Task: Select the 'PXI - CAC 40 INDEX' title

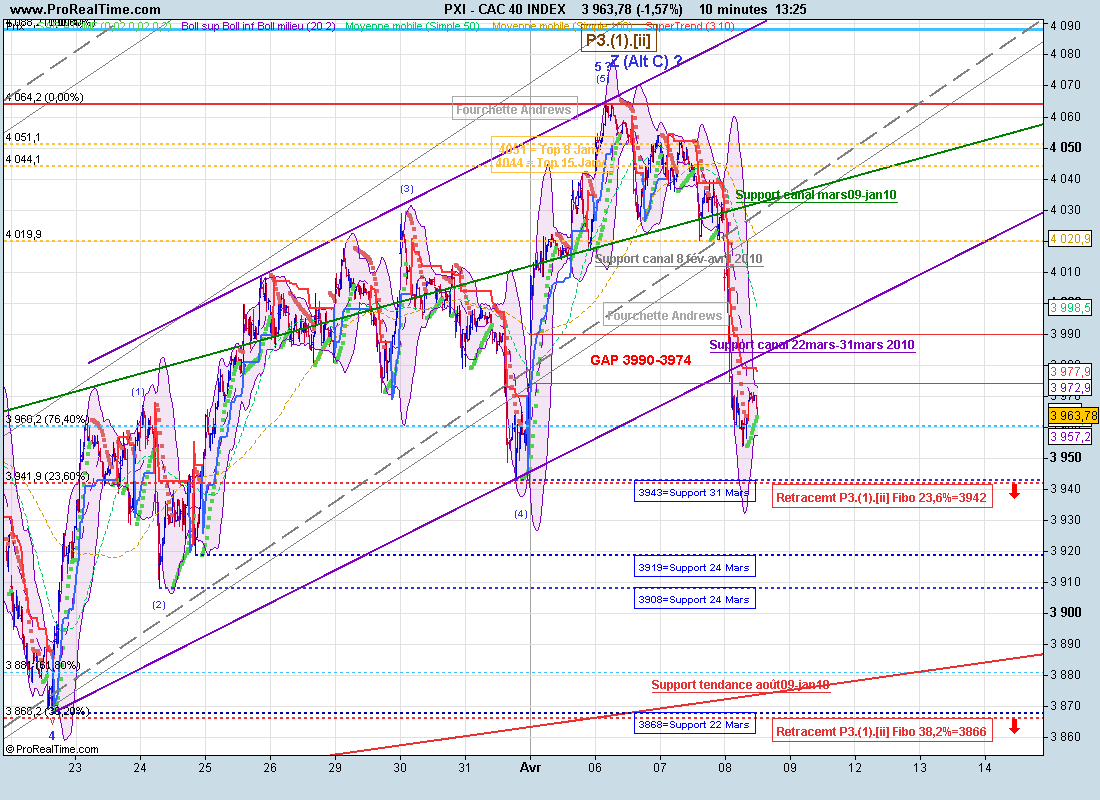Action: click(504, 9)
